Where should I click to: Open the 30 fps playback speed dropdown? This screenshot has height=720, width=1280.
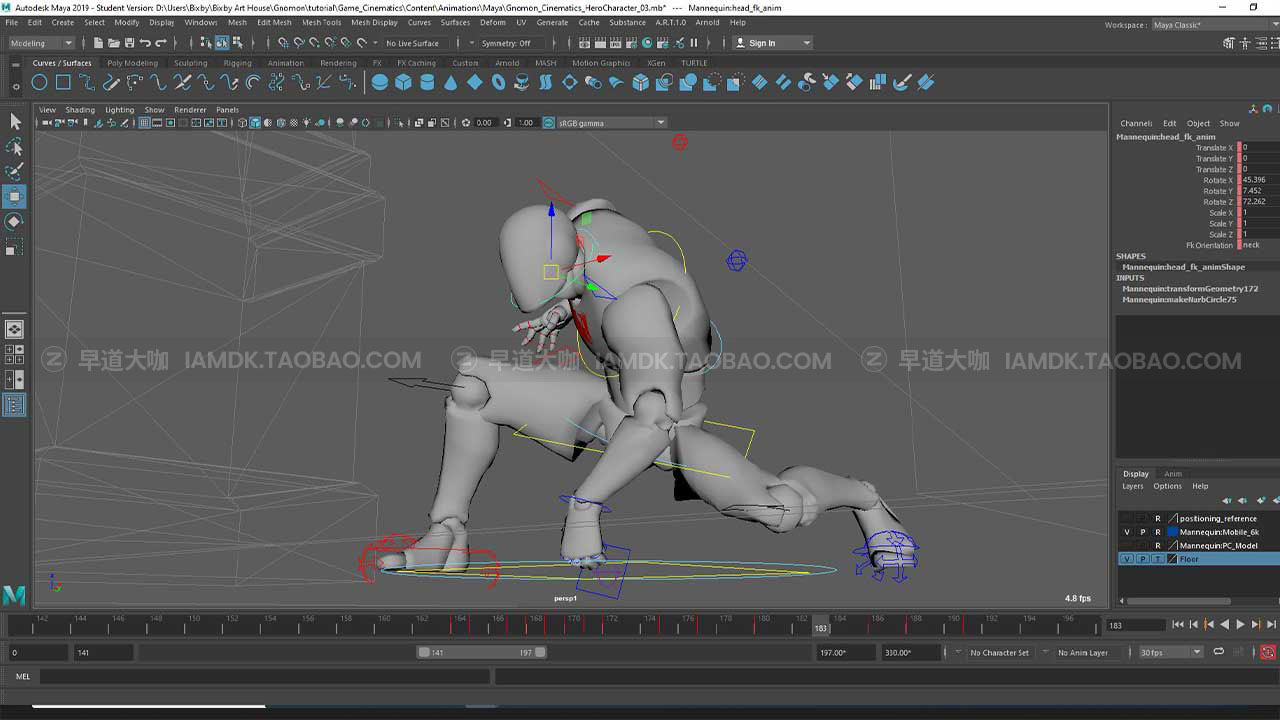pyautogui.click(x=1171, y=652)
